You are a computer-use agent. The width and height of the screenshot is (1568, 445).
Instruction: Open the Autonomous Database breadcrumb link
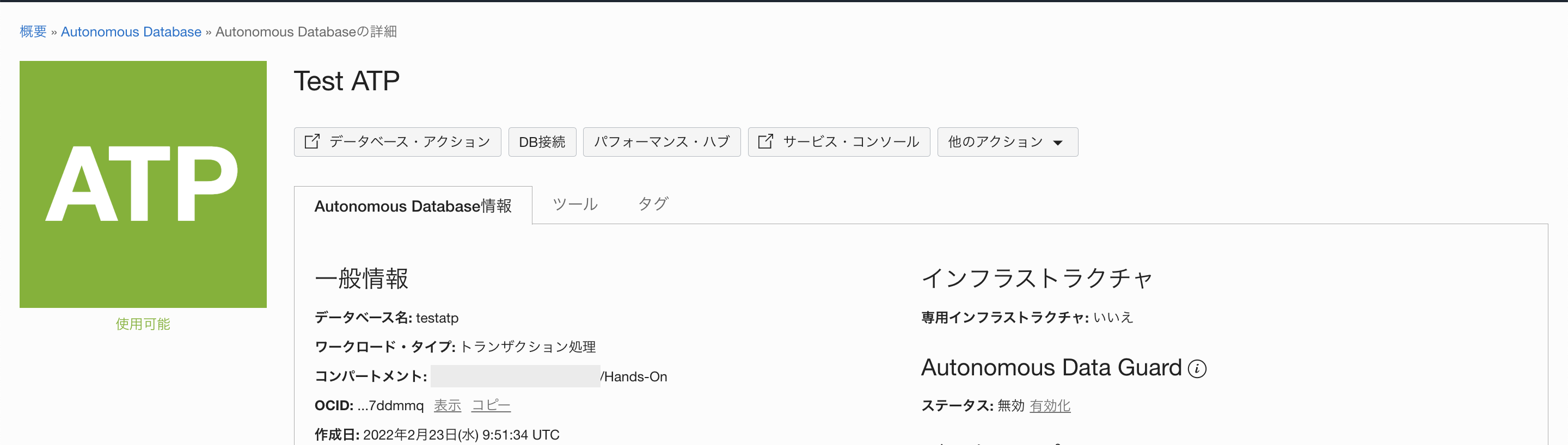click(x=130, y=32)
